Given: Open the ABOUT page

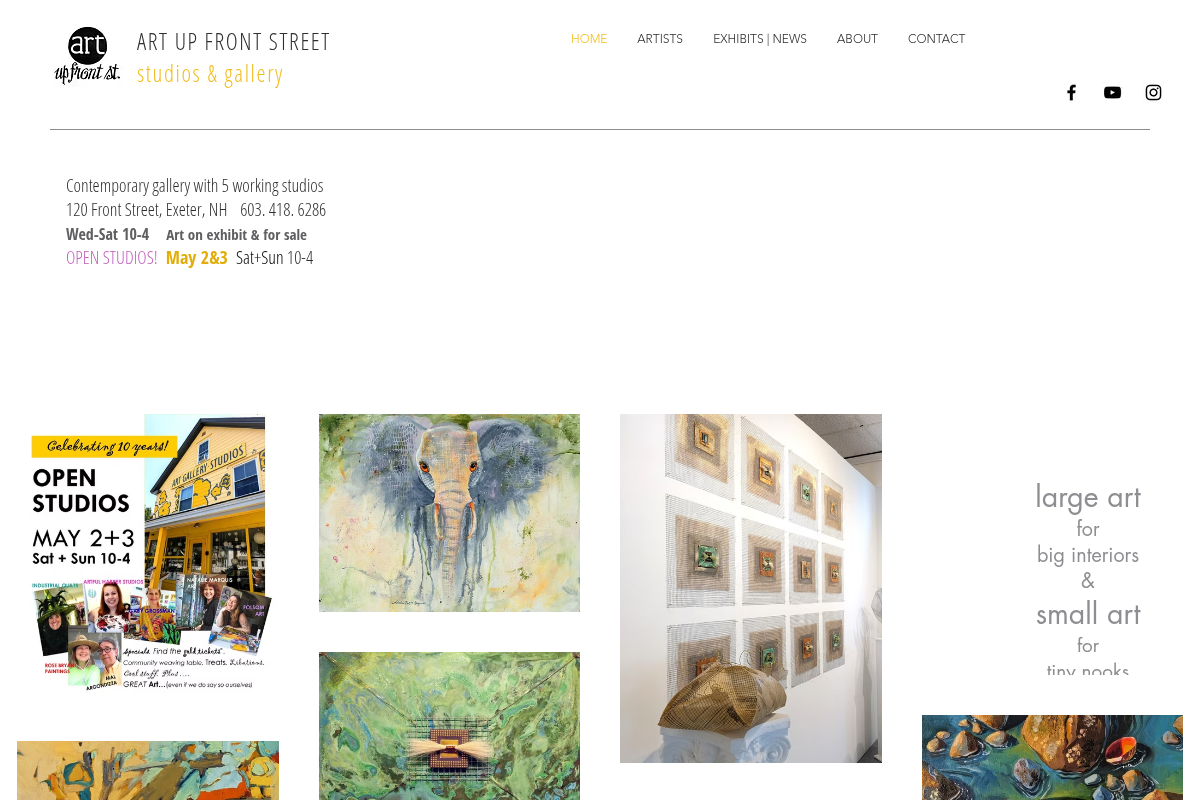Looking at the screenshot, I should [857, 39].
